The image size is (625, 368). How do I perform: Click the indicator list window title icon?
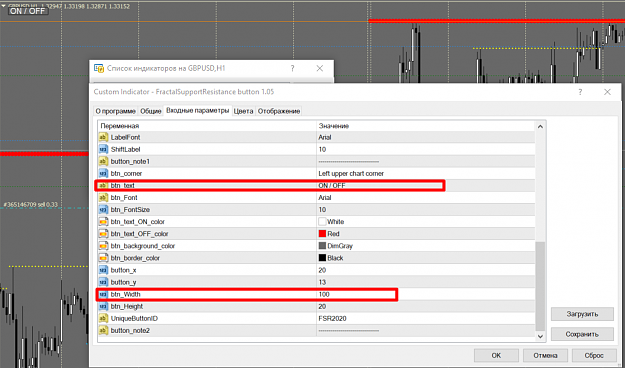coord(98,68)
